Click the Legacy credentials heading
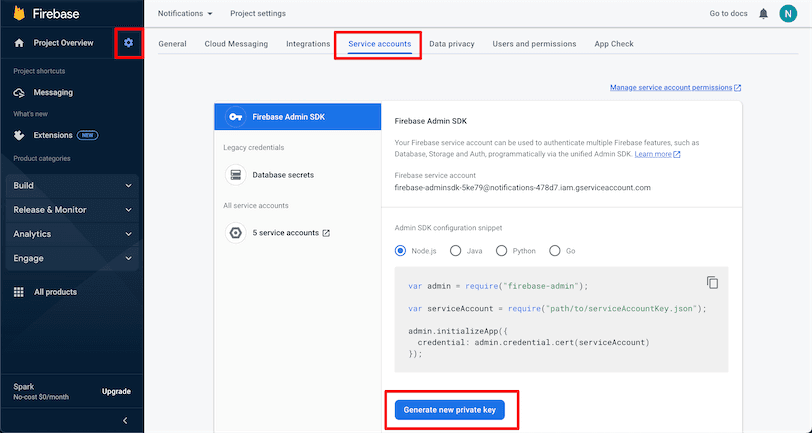The width and height of the screenshot is (812, 433). pos(254,148)
